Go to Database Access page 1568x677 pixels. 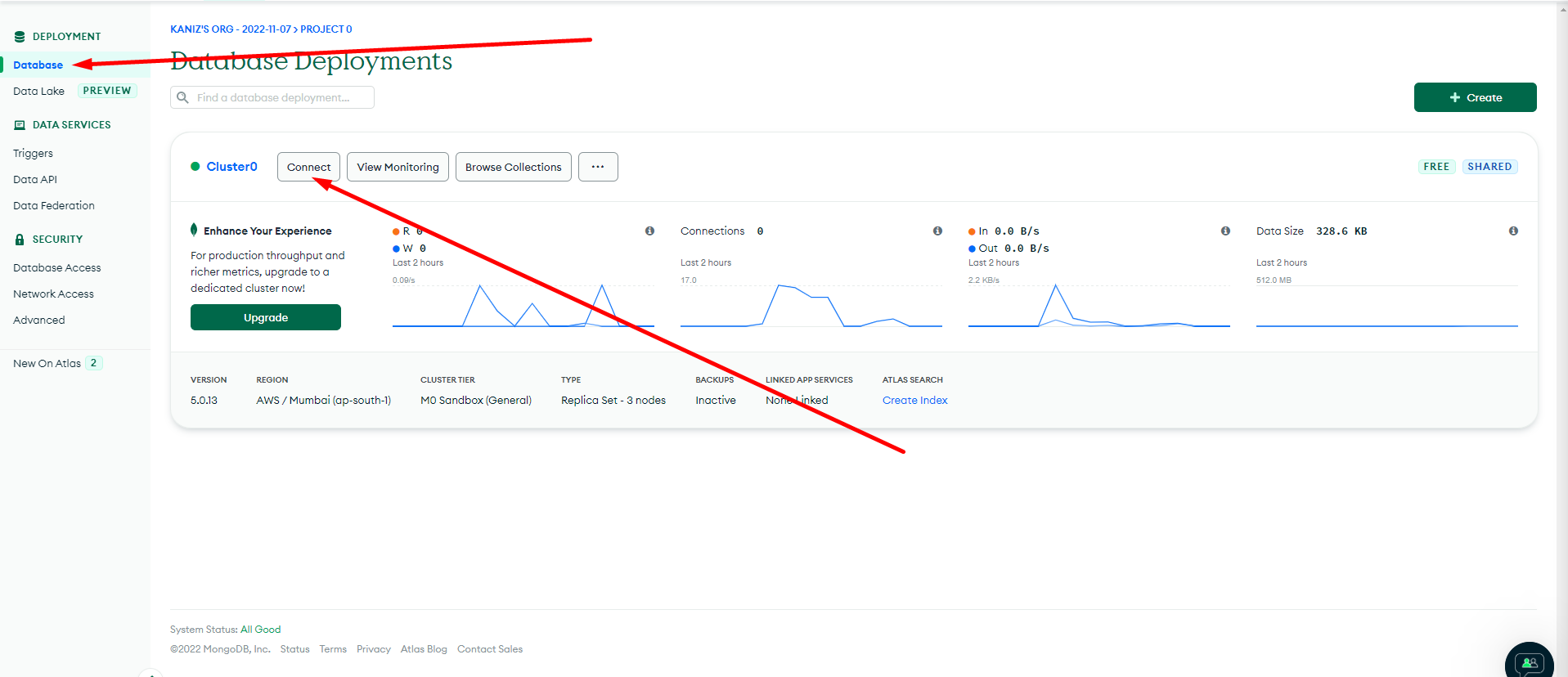tap(56, 268)
